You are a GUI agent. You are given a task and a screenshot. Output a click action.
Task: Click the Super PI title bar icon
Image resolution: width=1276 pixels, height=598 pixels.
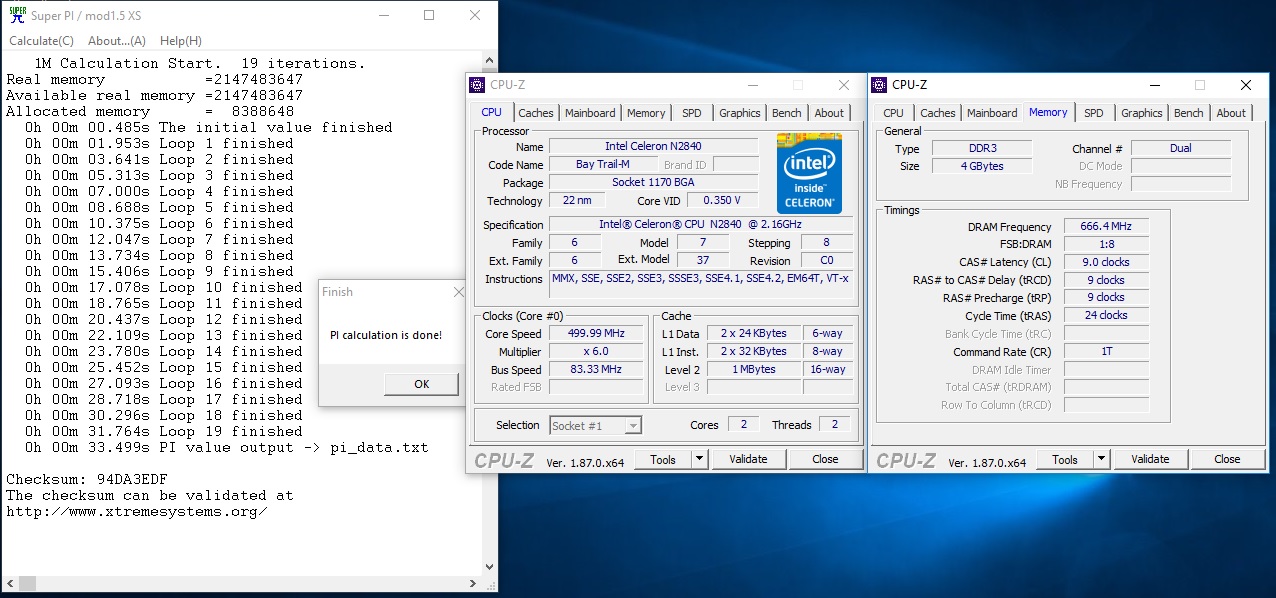click(x=16, y=15)
